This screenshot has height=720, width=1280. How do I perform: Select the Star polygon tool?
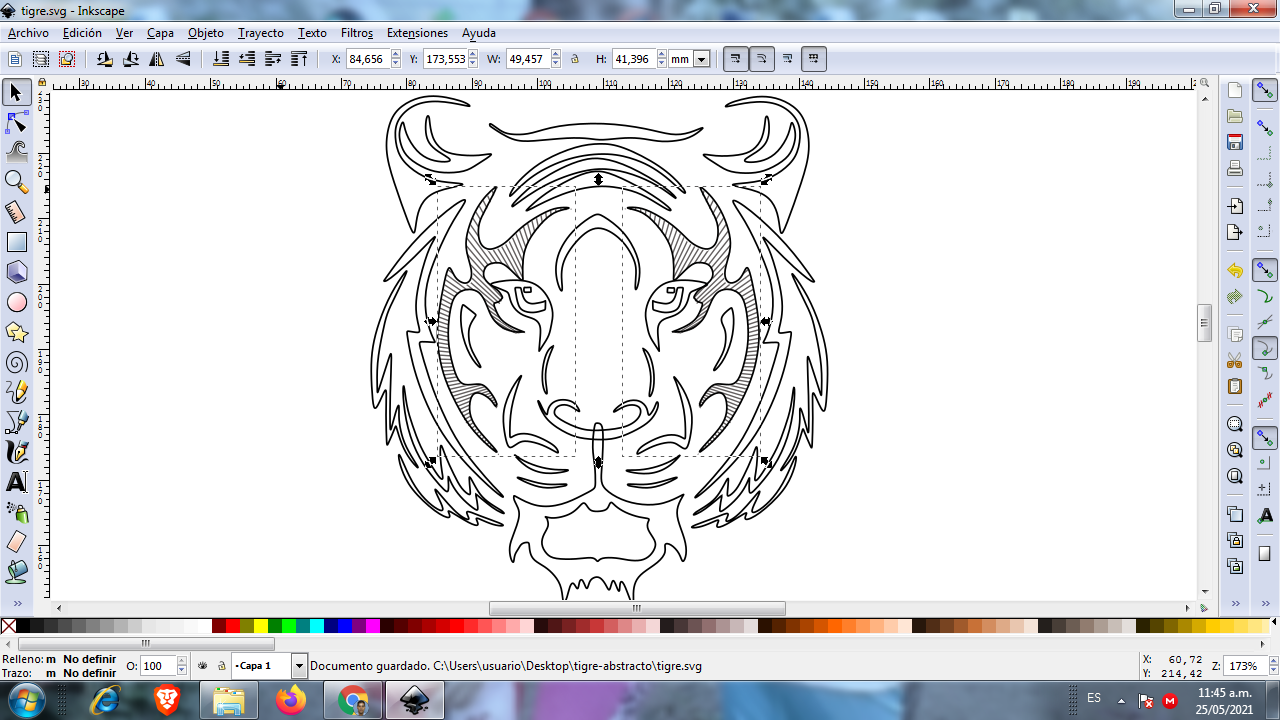pos(16,332)
